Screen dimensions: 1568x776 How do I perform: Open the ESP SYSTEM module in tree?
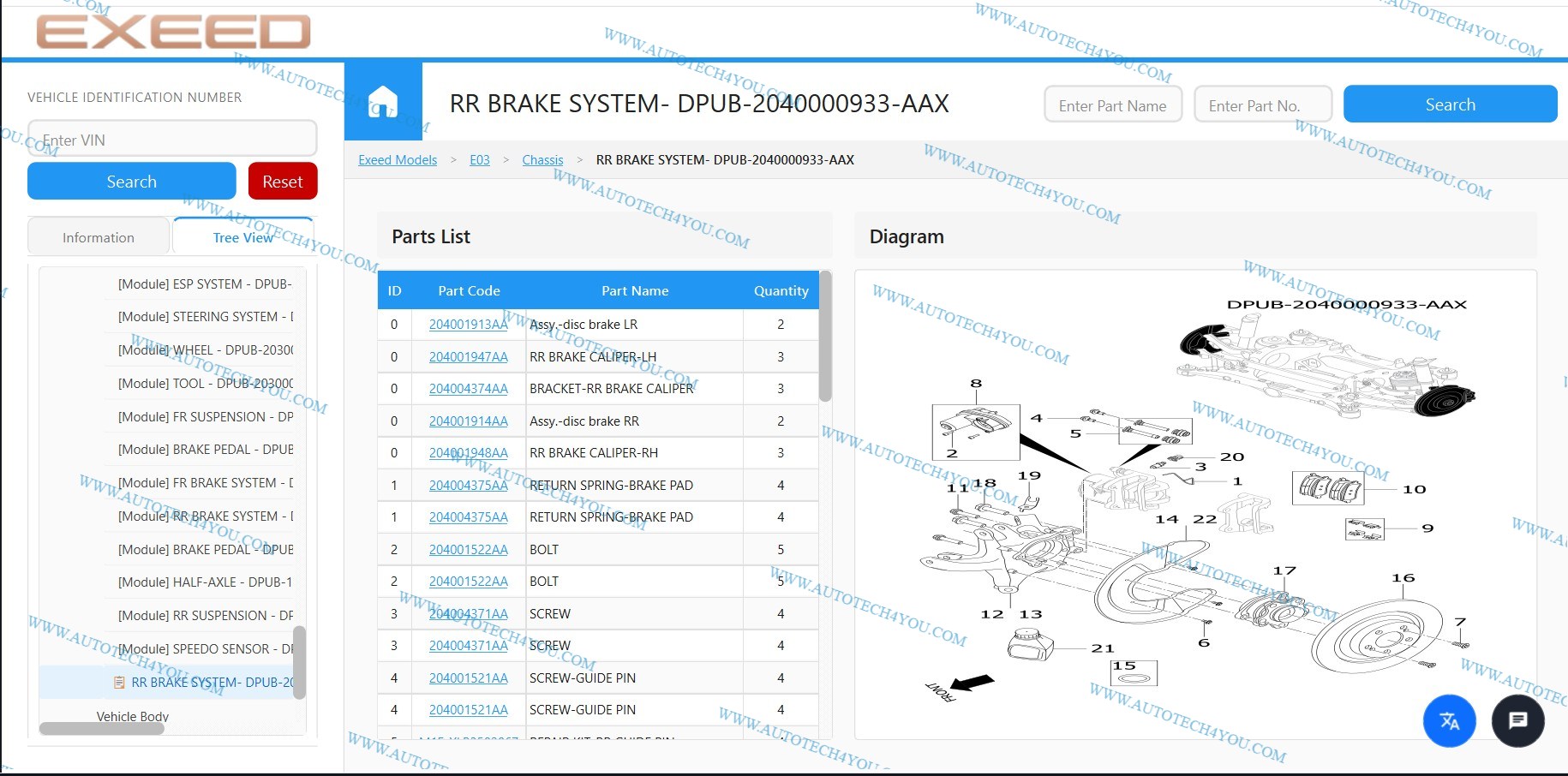[x=205, y=284]
